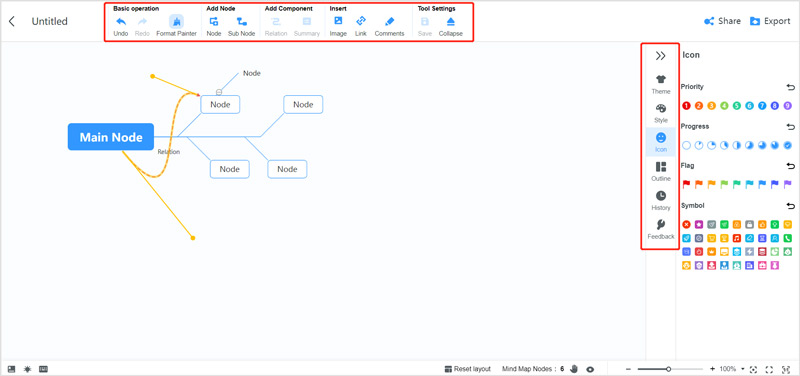
Task: Click the Save disk icon
Action: coord(424,21)
